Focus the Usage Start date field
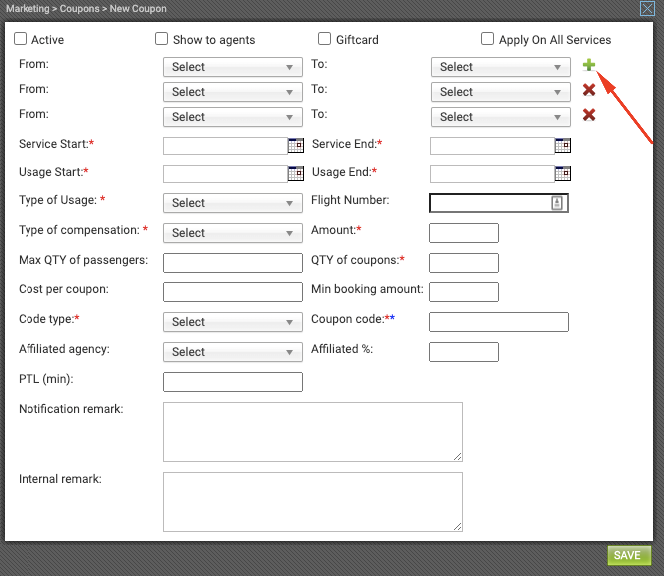 tap(225, 174)
